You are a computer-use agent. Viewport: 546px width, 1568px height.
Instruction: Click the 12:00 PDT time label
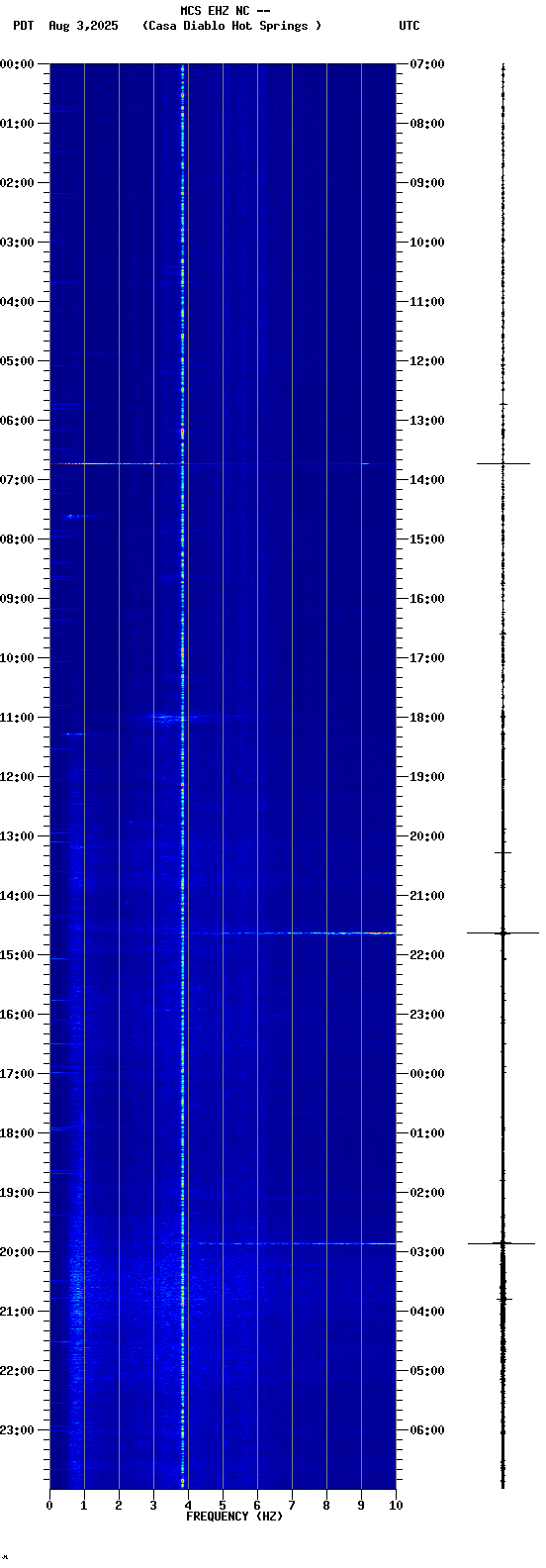point(17,776)
